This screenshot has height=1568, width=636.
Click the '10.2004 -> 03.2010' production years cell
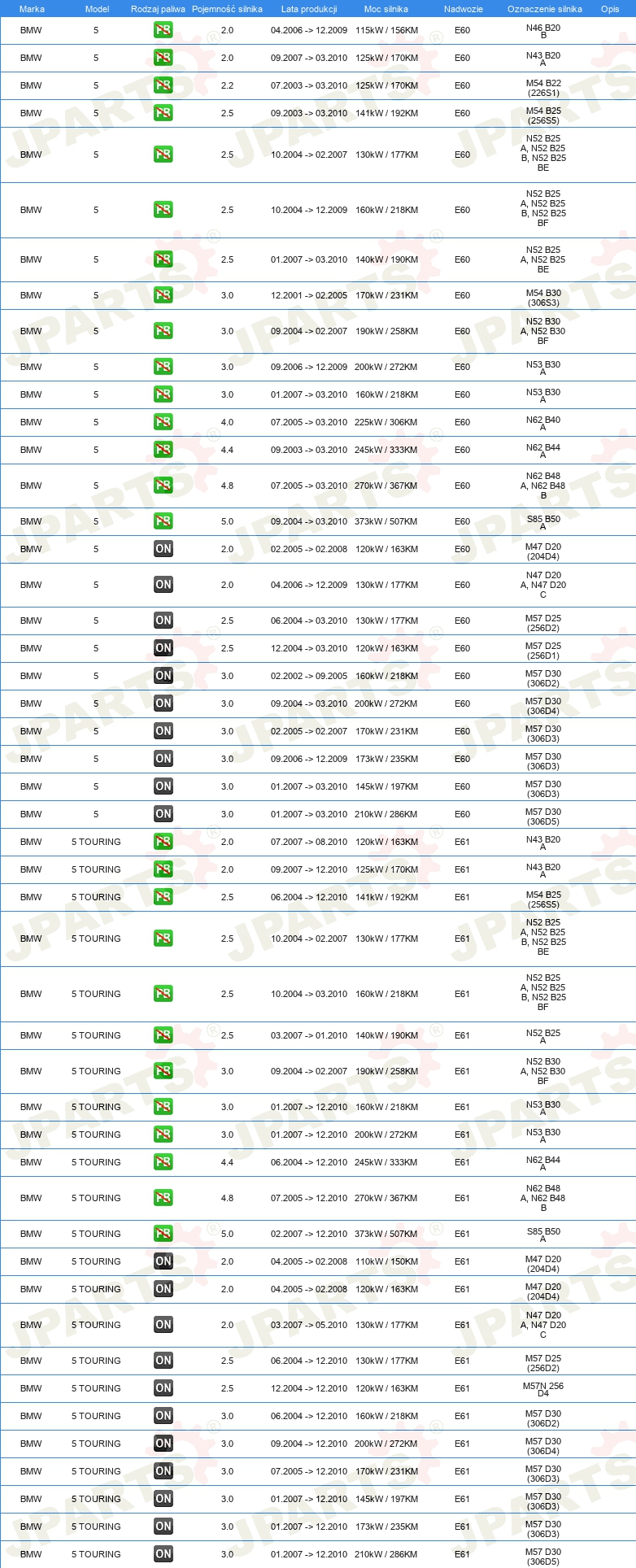[309, 994]
